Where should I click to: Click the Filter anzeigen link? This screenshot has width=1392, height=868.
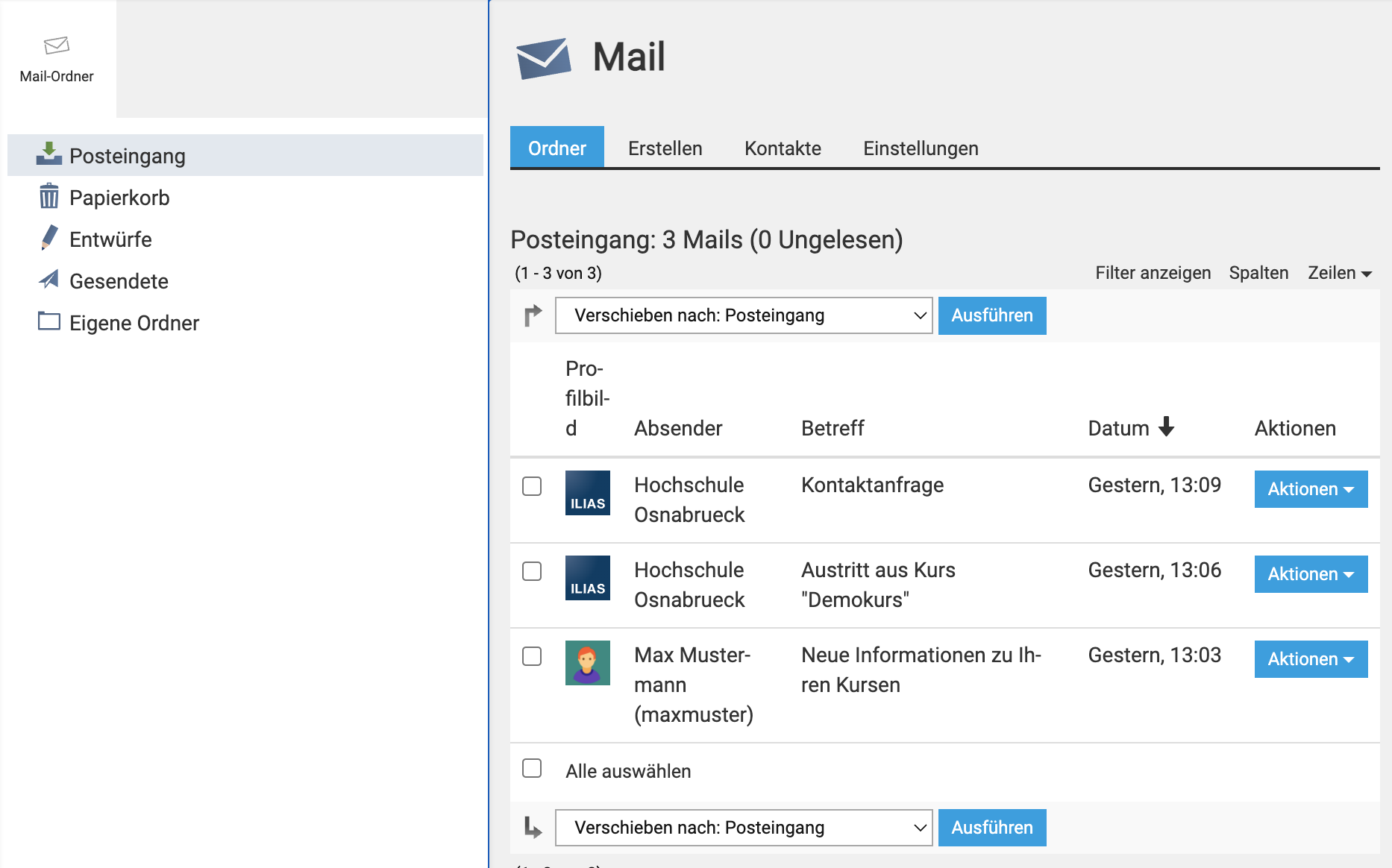pyautogui.click(x=1153, y=273)
